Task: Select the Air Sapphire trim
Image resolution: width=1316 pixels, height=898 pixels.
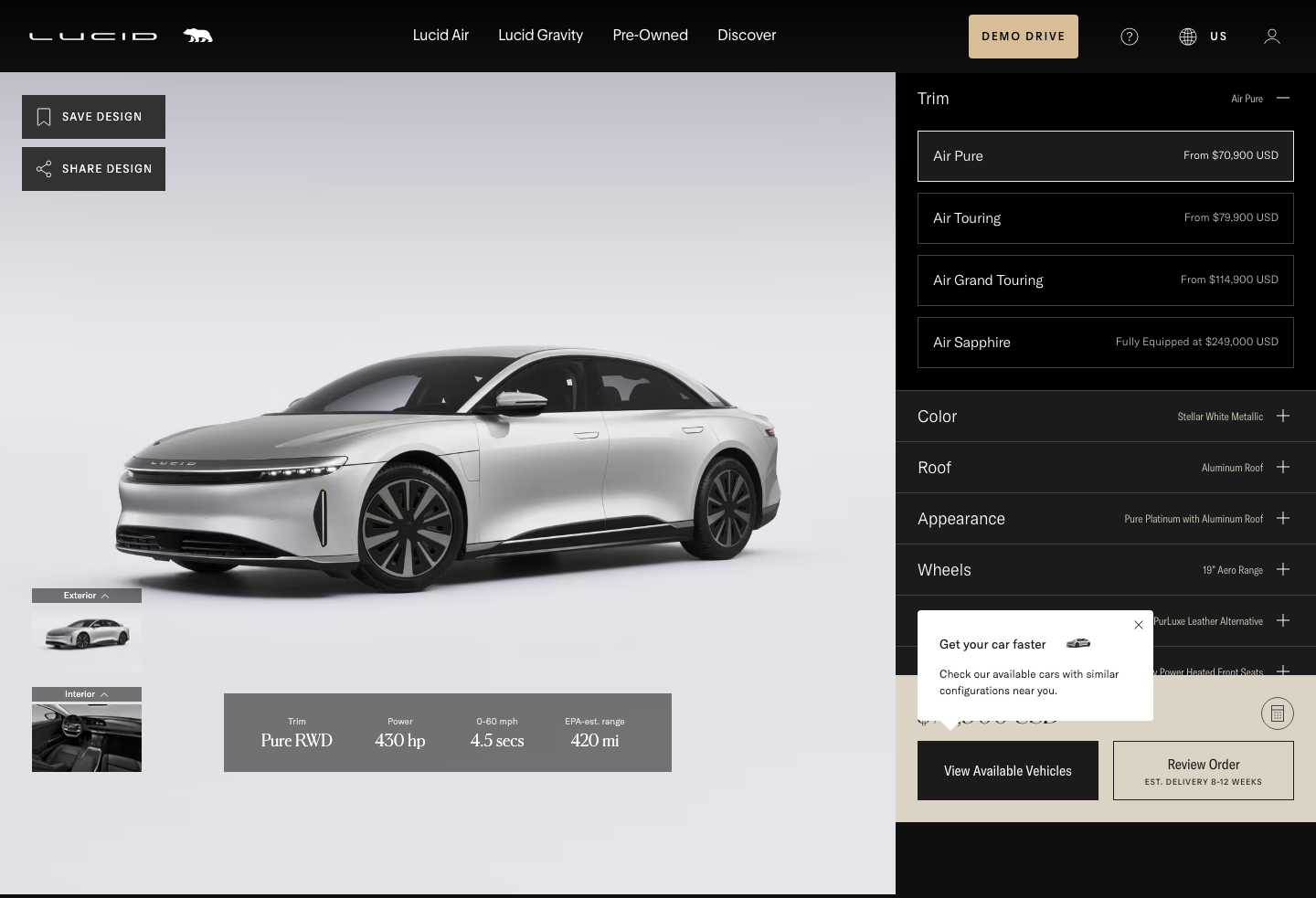Action: point(1106,343)
